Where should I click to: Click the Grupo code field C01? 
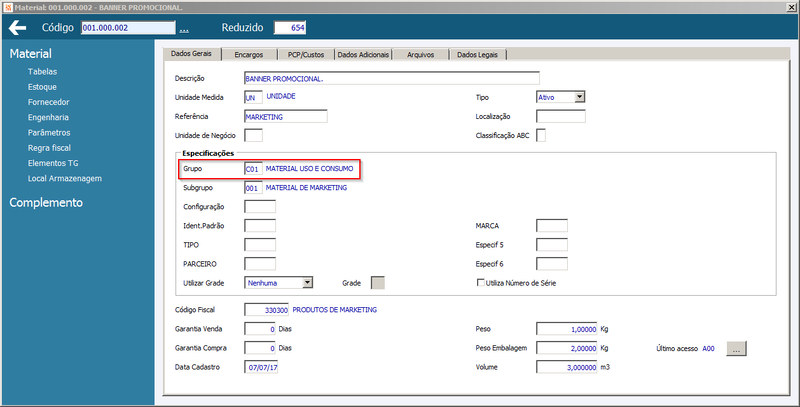[x=254, y=169]
